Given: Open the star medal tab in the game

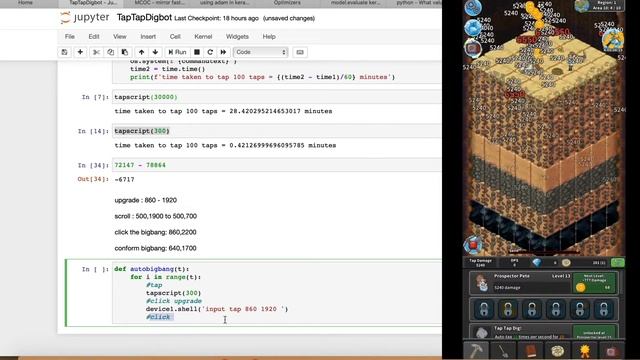Looking at the screenshot, I should (584, 350).
